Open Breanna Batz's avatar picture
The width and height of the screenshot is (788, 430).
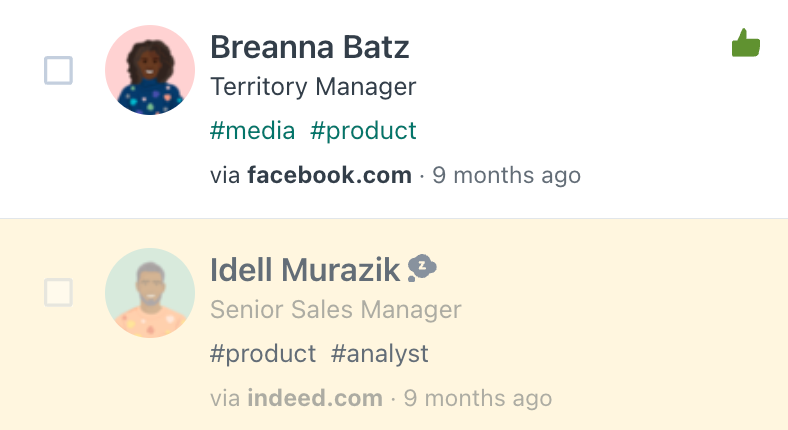click(x=150, y=70)
